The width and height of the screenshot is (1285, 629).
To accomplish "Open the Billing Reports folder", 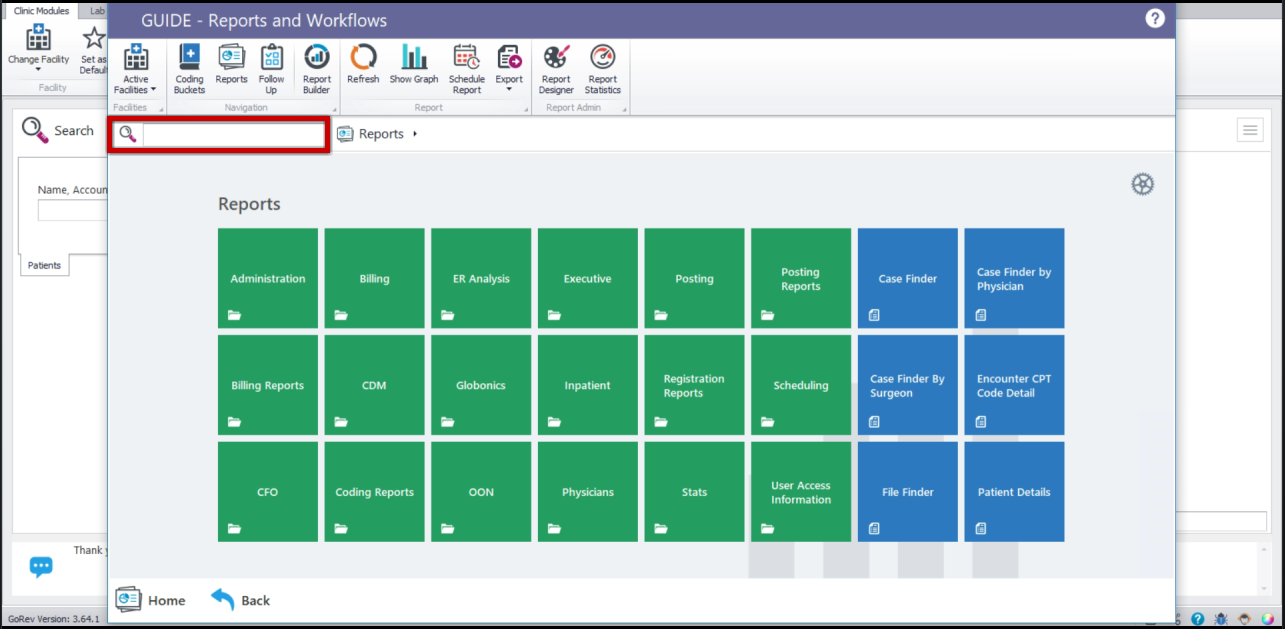I will coord(268,385).
